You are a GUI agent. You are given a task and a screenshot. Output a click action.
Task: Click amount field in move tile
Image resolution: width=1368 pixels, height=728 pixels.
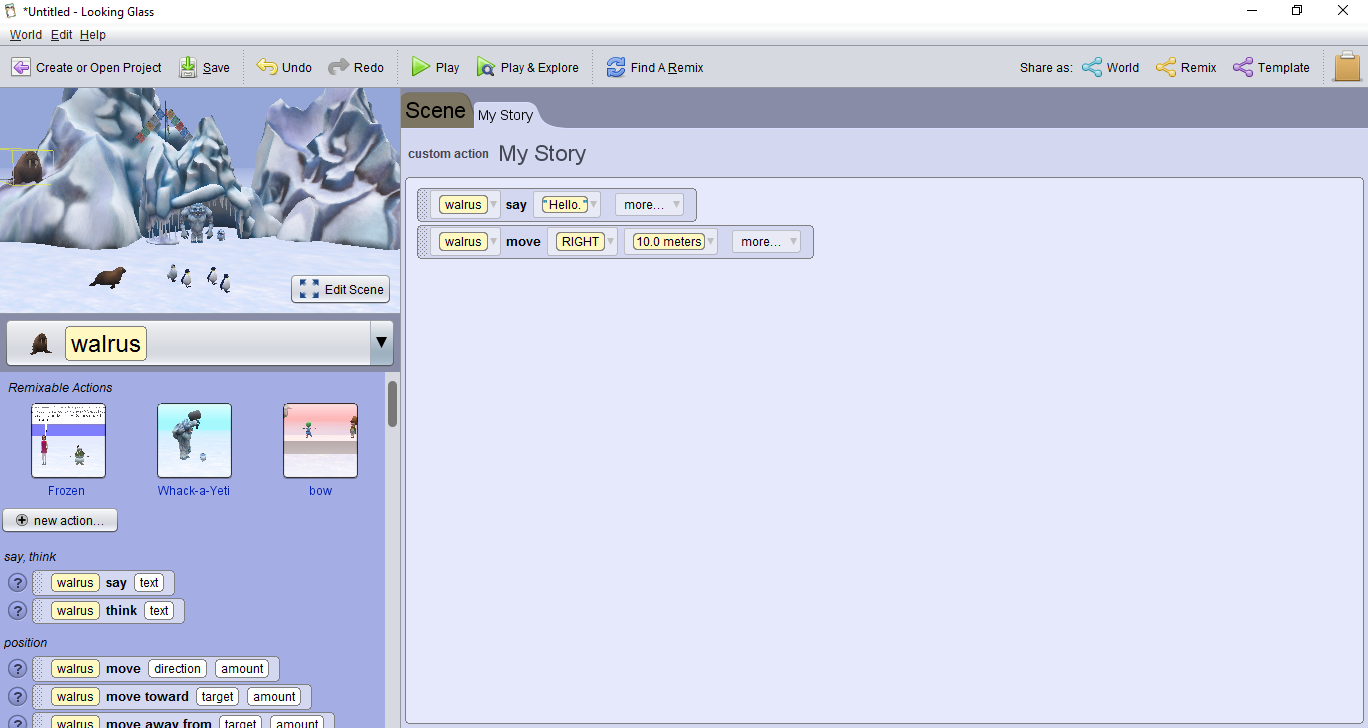point(243,669)
